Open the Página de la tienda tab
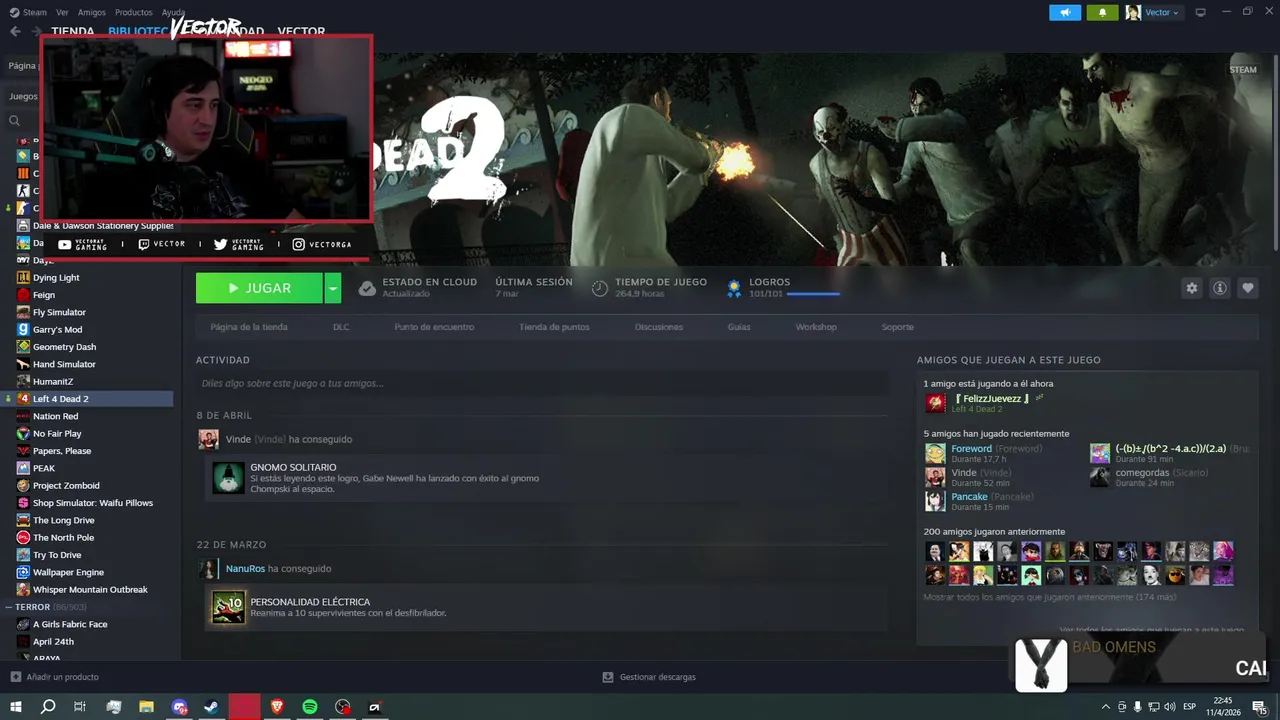The image size is (1280, 720). click(x=249, y=327)
